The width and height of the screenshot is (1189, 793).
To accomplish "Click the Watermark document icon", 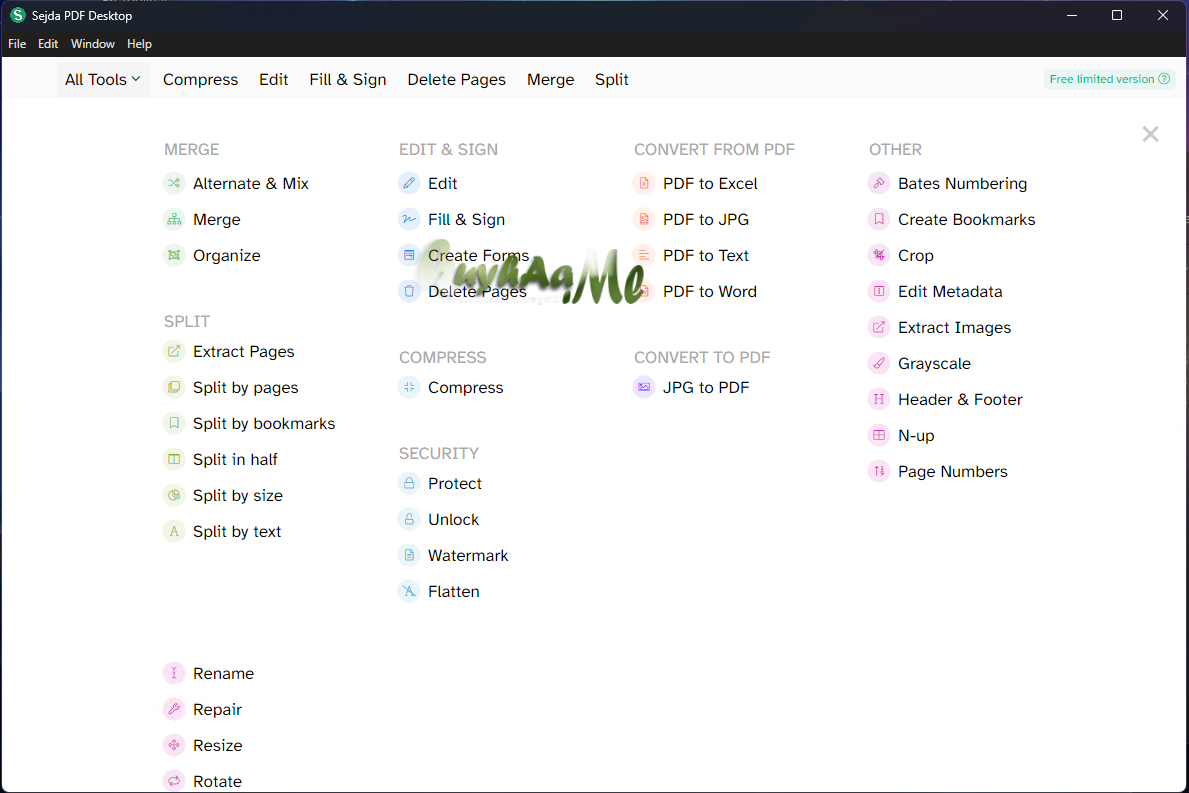I will (x=409, y=555).
